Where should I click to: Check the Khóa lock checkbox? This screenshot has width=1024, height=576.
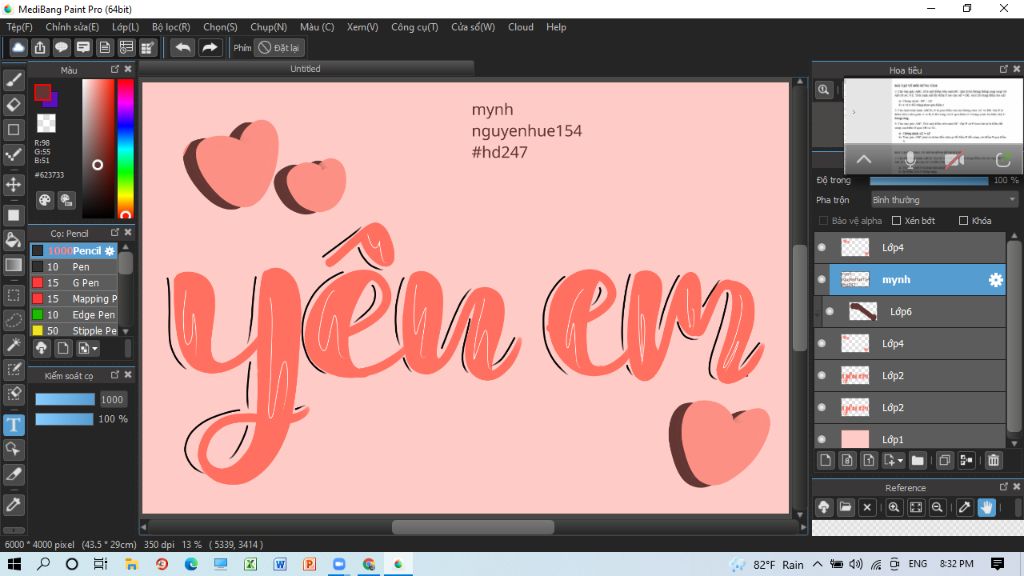coord(964,220)
